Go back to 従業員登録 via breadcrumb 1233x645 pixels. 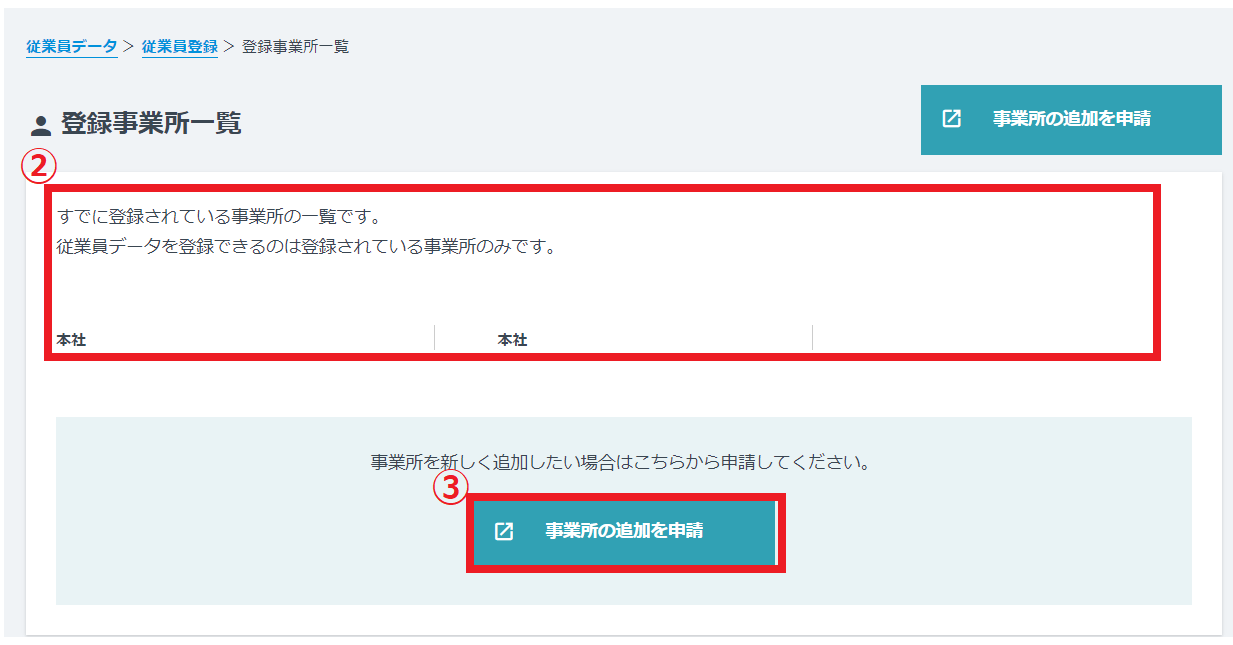point(179,47)
